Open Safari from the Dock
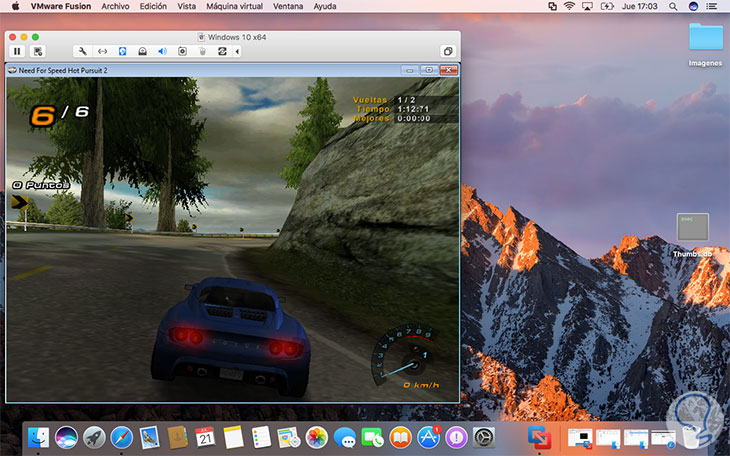730x456 pixels. pyautogui.click(x=122, y=437)
